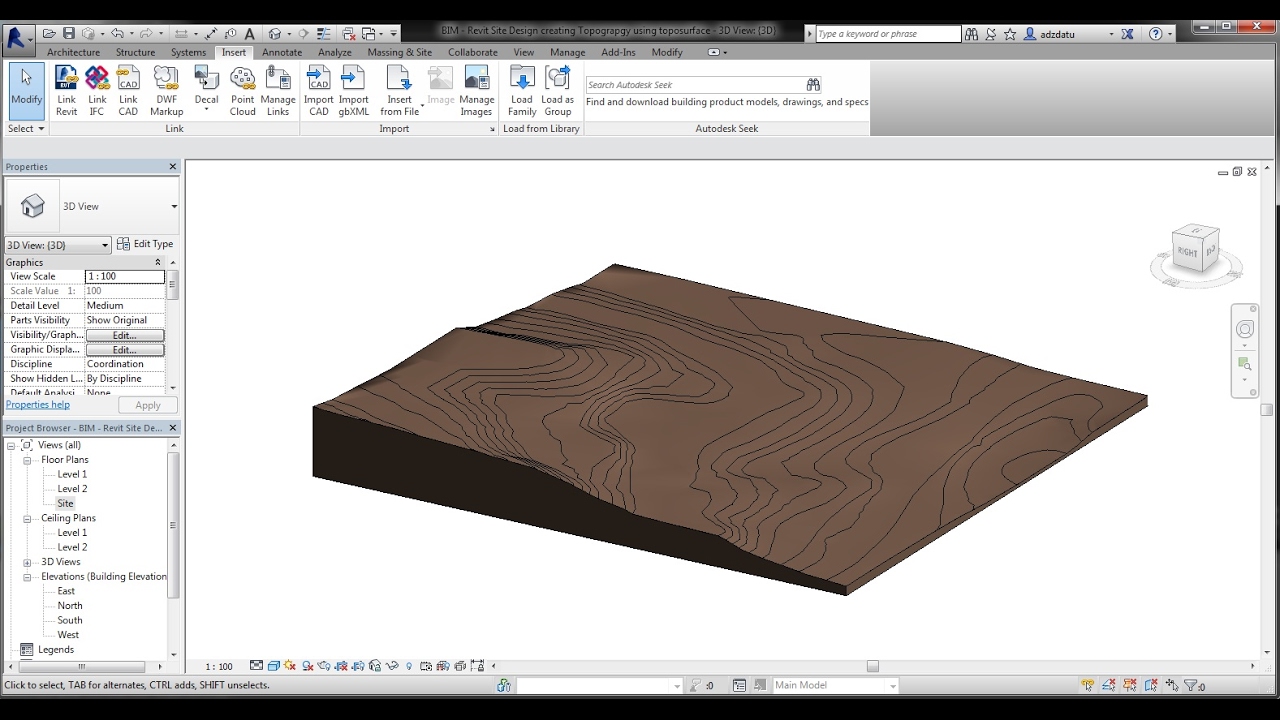Screen dimensions: 1280x720
Task: Switch to the Massing & Site tab
Action: coord(399,52)
